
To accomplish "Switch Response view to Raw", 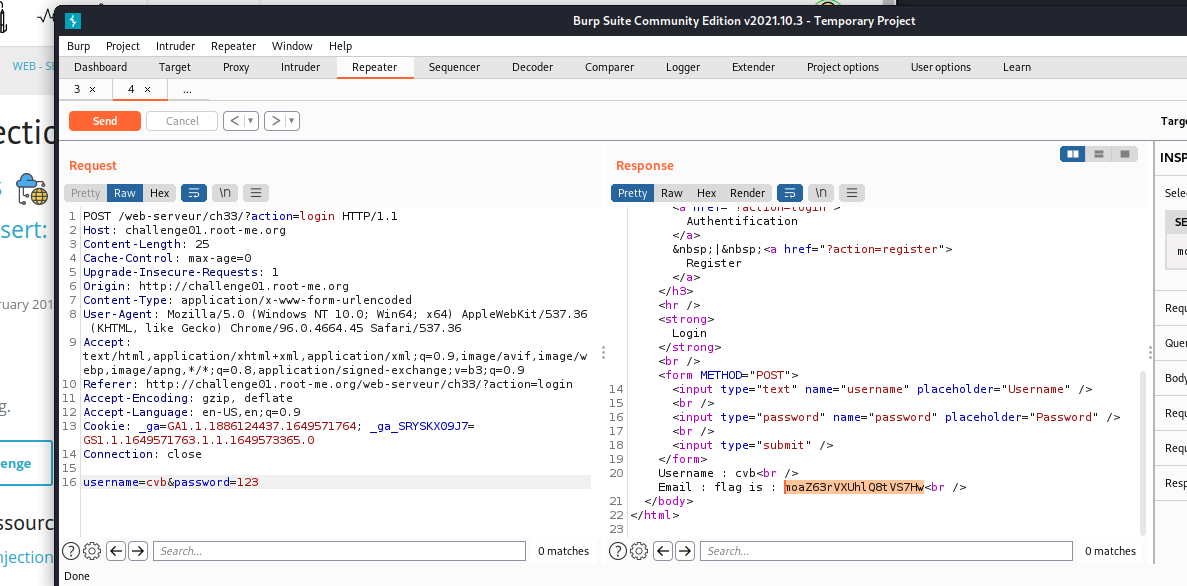I will 671,193.
